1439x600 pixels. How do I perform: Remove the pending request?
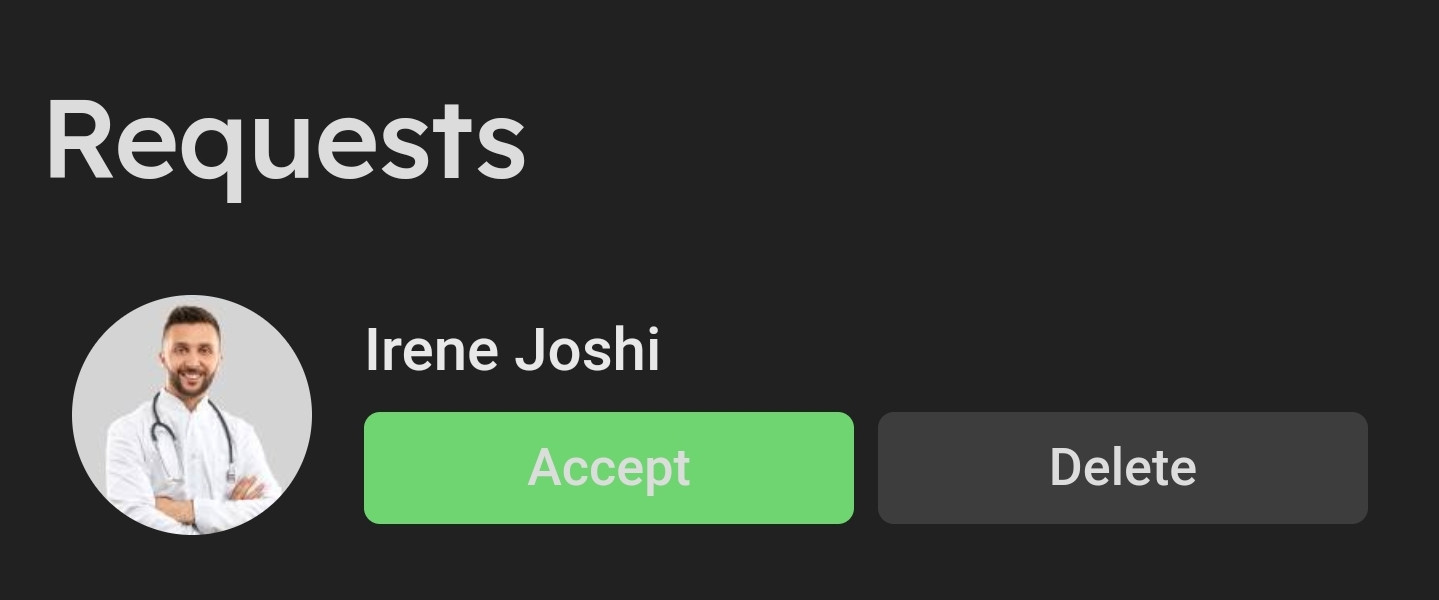pos(1122,467)
